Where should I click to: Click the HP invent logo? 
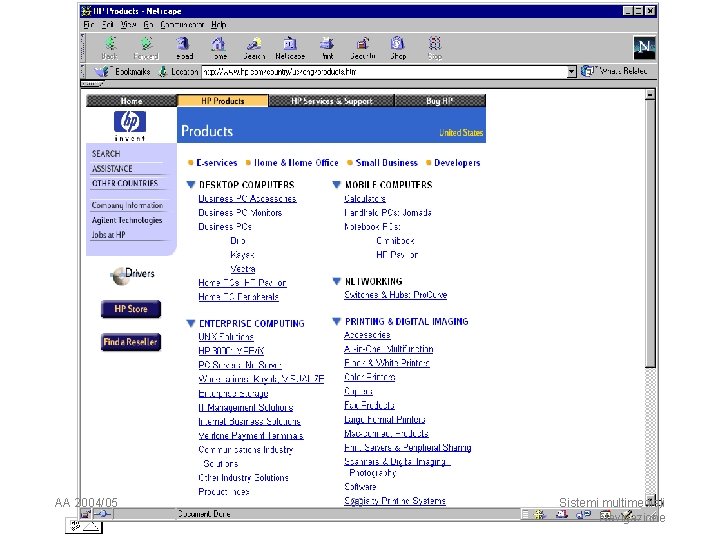pyautogui.click(x=130, y=125)
